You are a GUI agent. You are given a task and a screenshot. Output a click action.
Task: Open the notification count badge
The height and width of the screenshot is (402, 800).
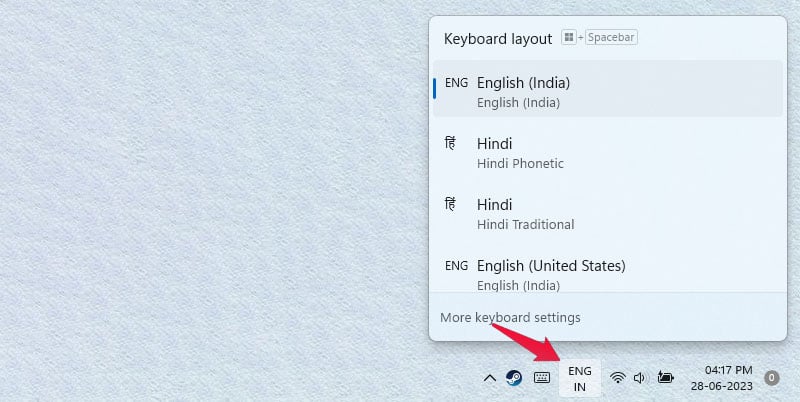click(771, 378)
